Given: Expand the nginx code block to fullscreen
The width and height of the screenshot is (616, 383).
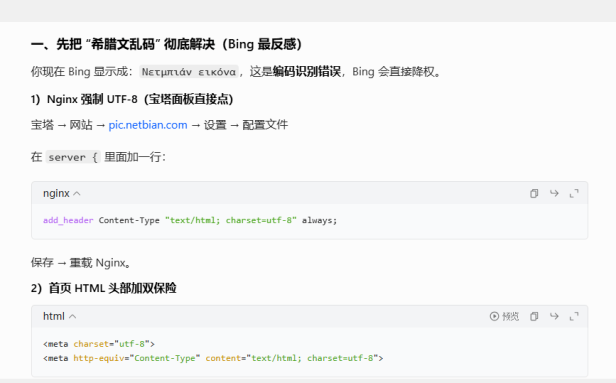Looking at the screenshot, I should (574, 193).
